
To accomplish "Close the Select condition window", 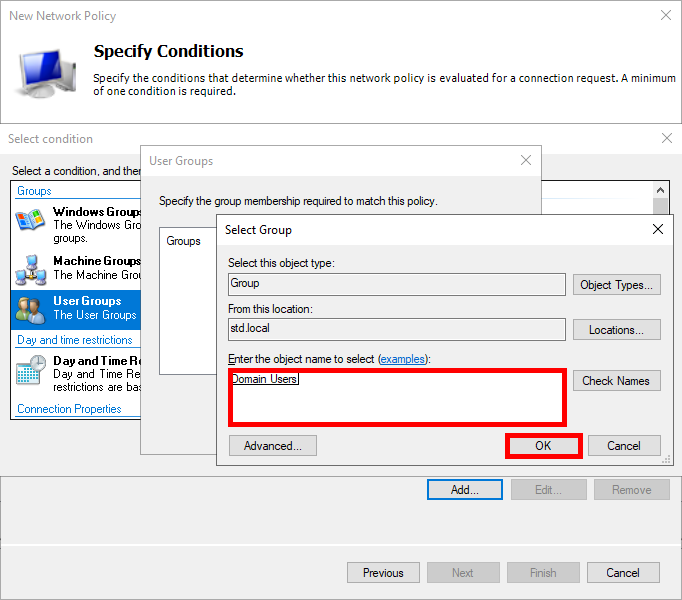I will tap(667, 138).
